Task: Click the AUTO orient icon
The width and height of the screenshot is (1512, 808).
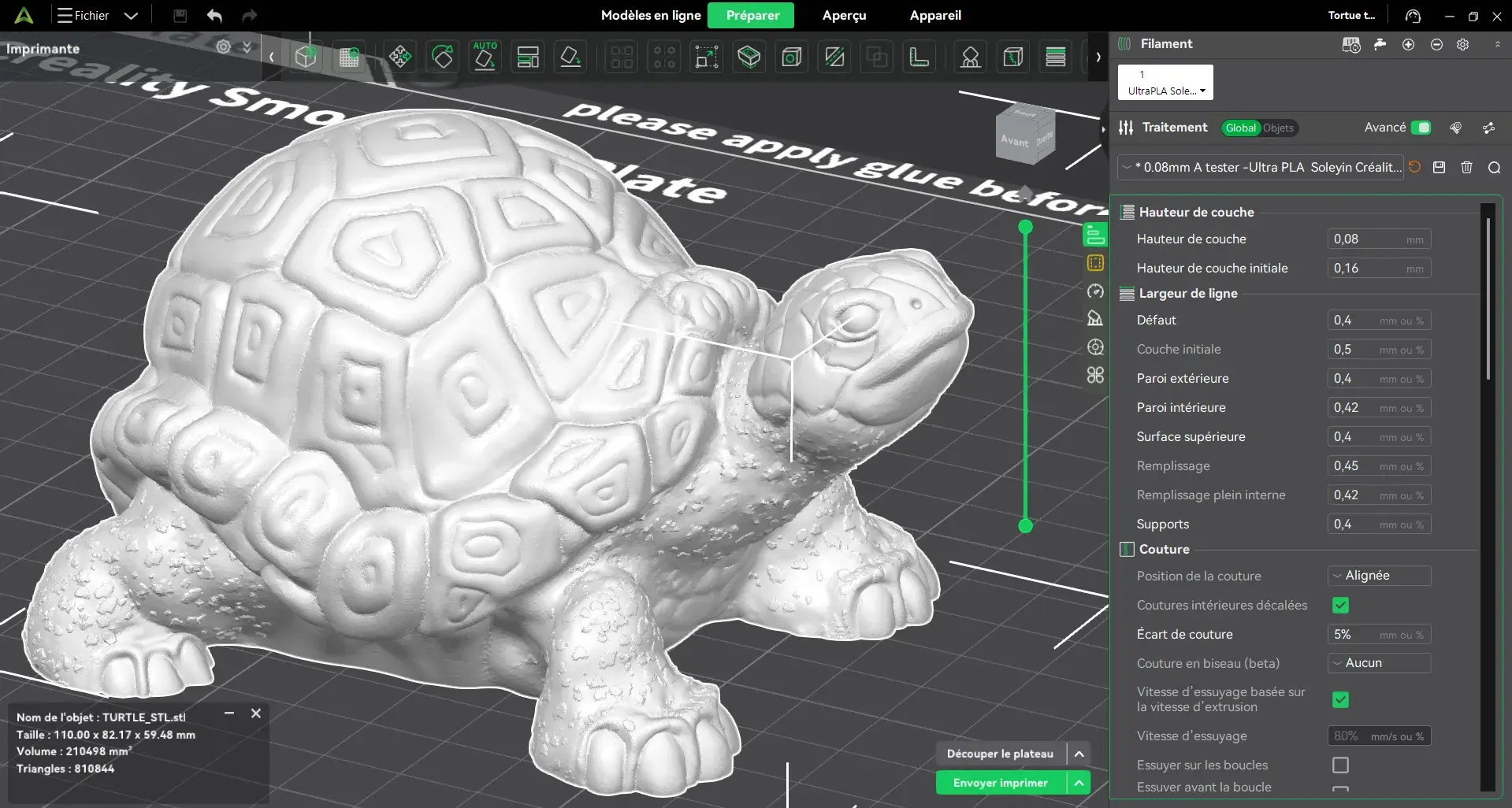Action: (485, 57)
